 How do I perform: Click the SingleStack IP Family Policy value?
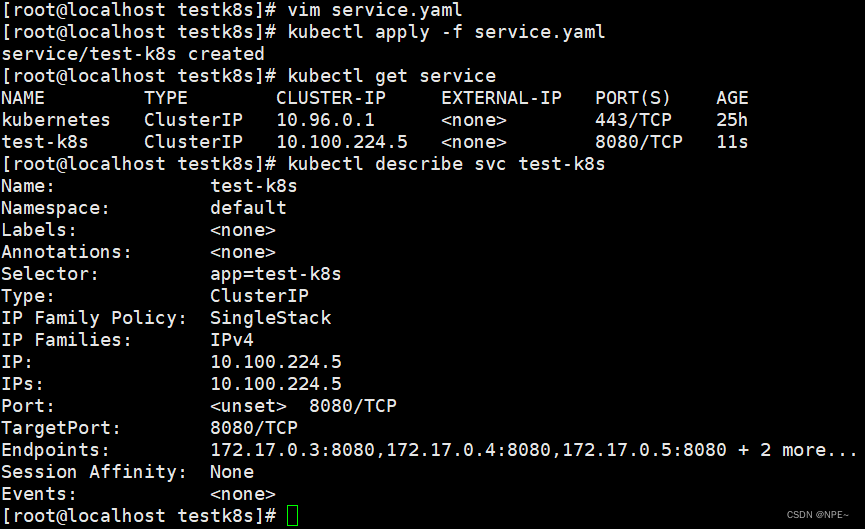pos(270,318)
